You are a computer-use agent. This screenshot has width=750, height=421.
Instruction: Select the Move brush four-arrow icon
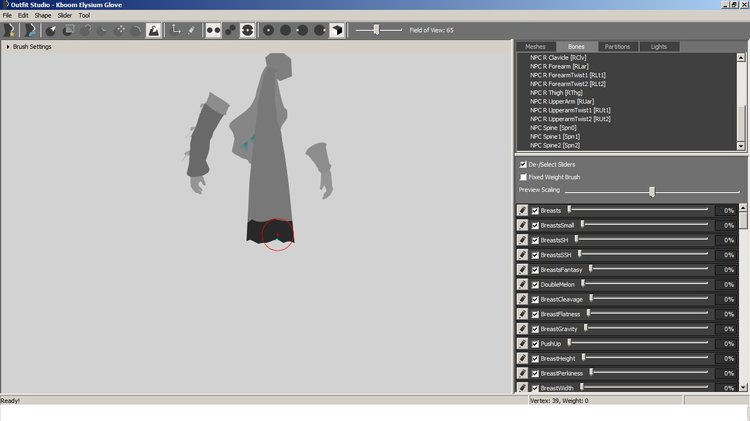point(120,30)
